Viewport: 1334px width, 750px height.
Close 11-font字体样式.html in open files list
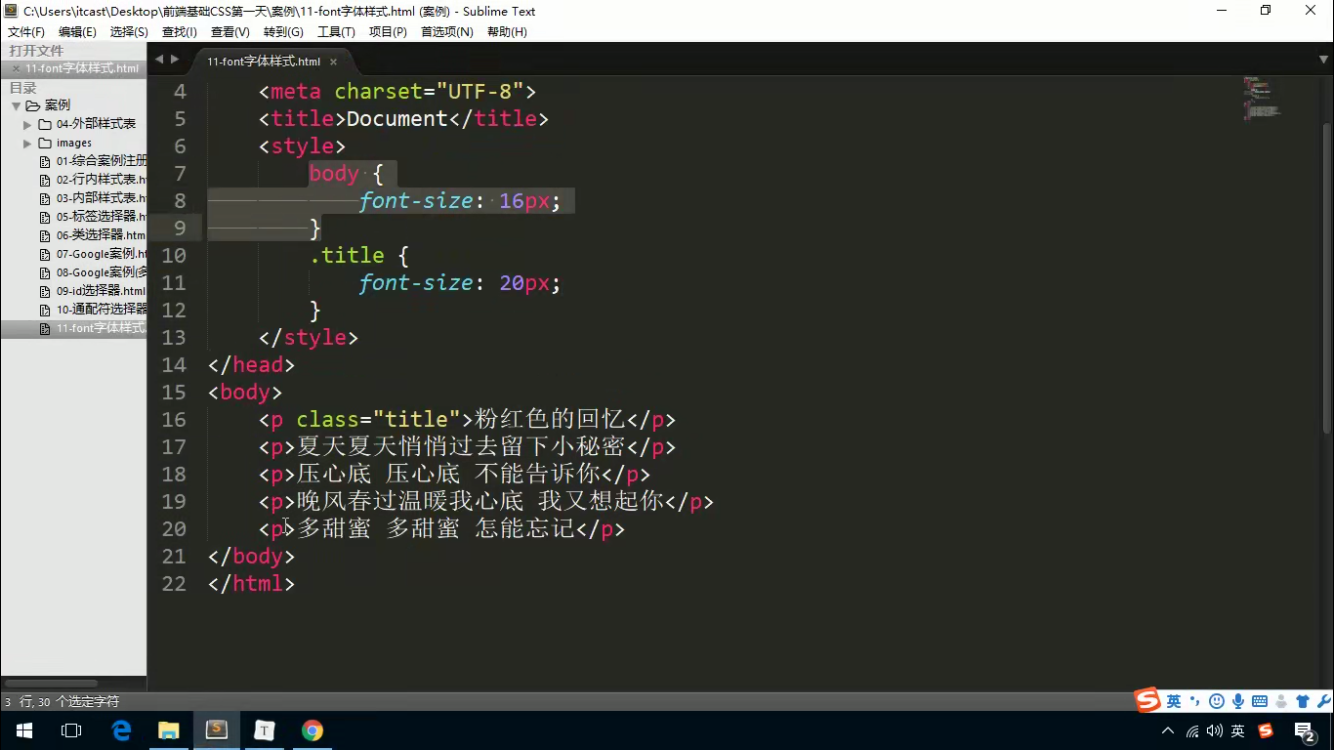click(x=16, y=69)
